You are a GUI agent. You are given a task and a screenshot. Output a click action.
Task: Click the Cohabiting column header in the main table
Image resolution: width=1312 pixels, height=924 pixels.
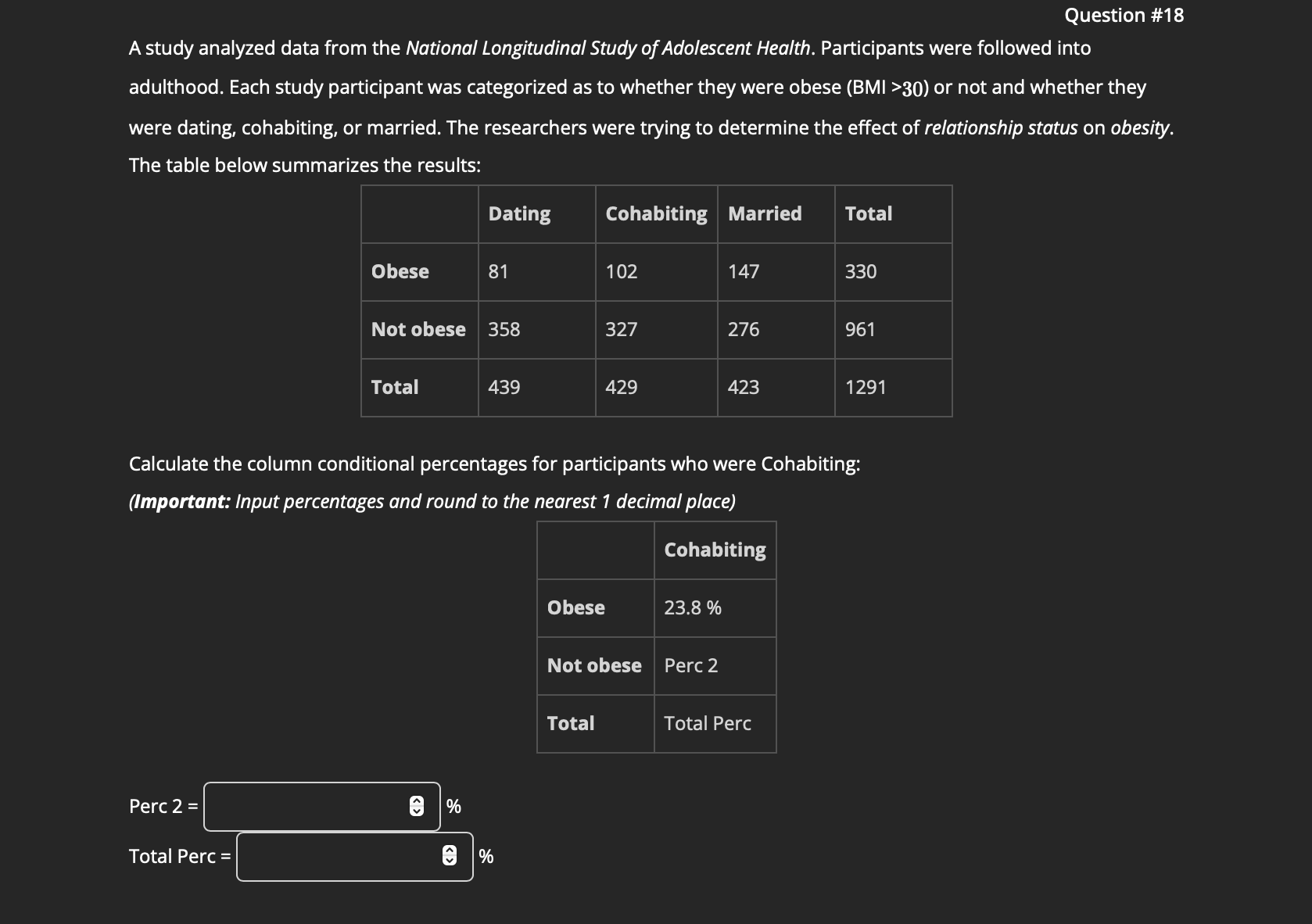[655, 213]
